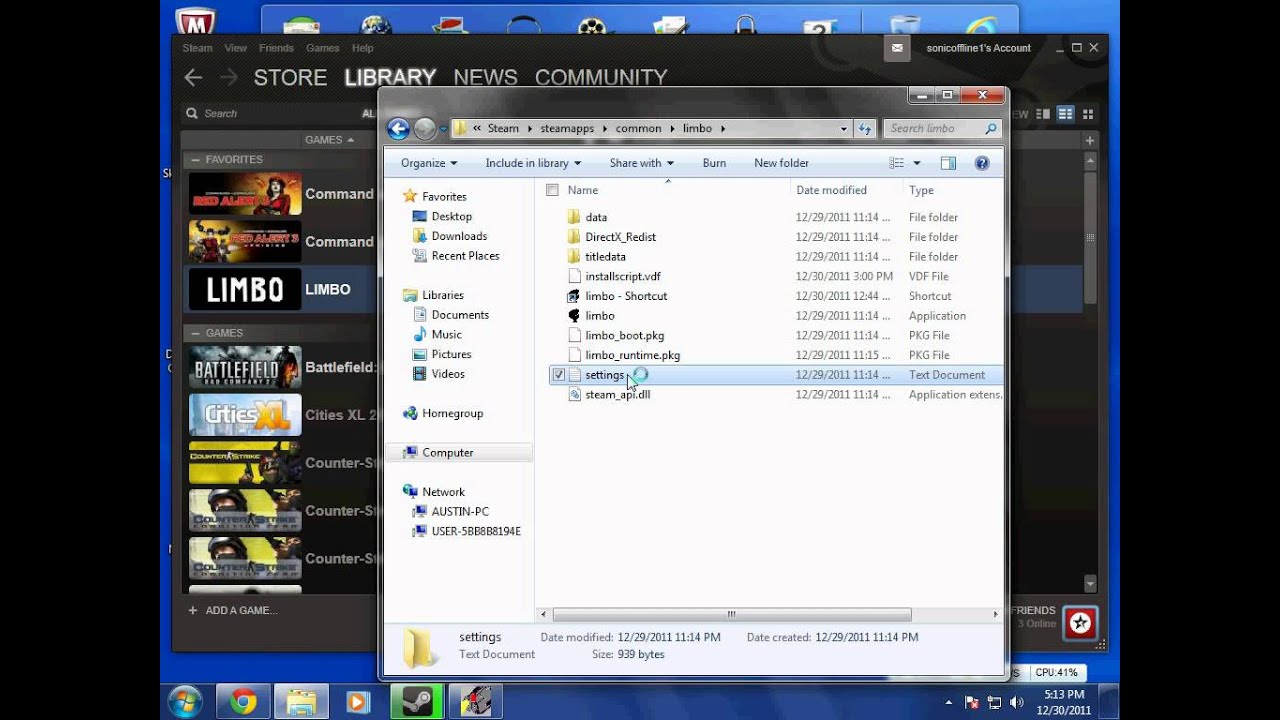Screen dimensions: 1280x720
Task: Open the recent pages dropdown by Forward arrow
Action: [443, 129]
